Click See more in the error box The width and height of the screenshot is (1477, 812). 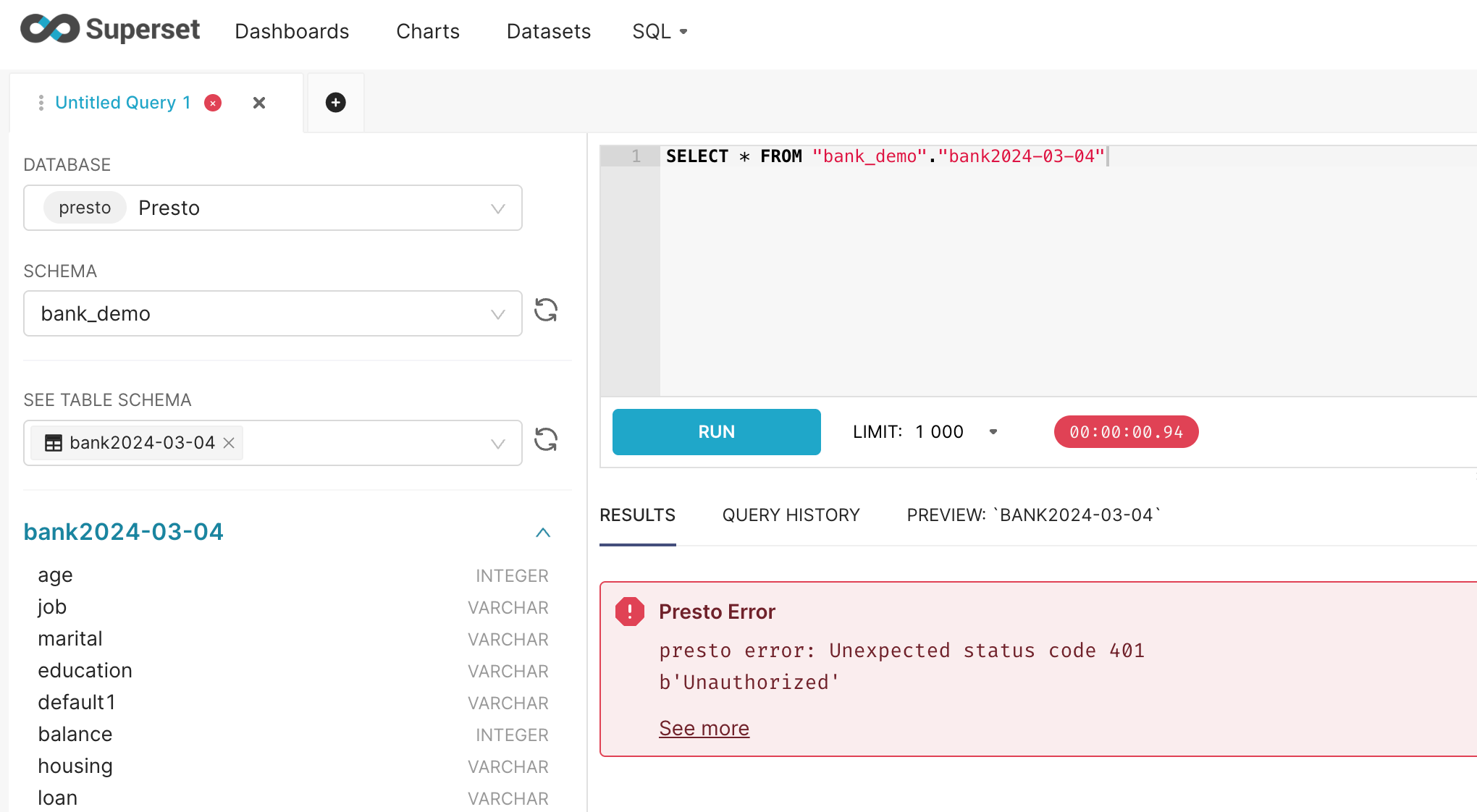click(x=704, y=728)
